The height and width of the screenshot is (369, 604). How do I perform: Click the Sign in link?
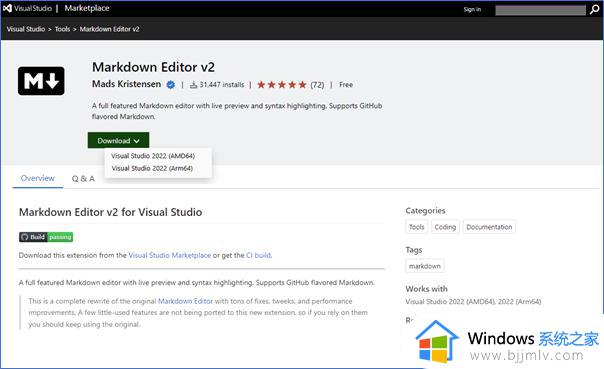[x=472, y=9]
